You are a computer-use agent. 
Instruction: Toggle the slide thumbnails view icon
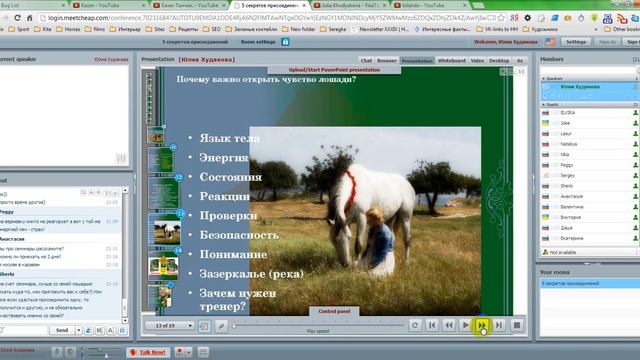[204, 326]
